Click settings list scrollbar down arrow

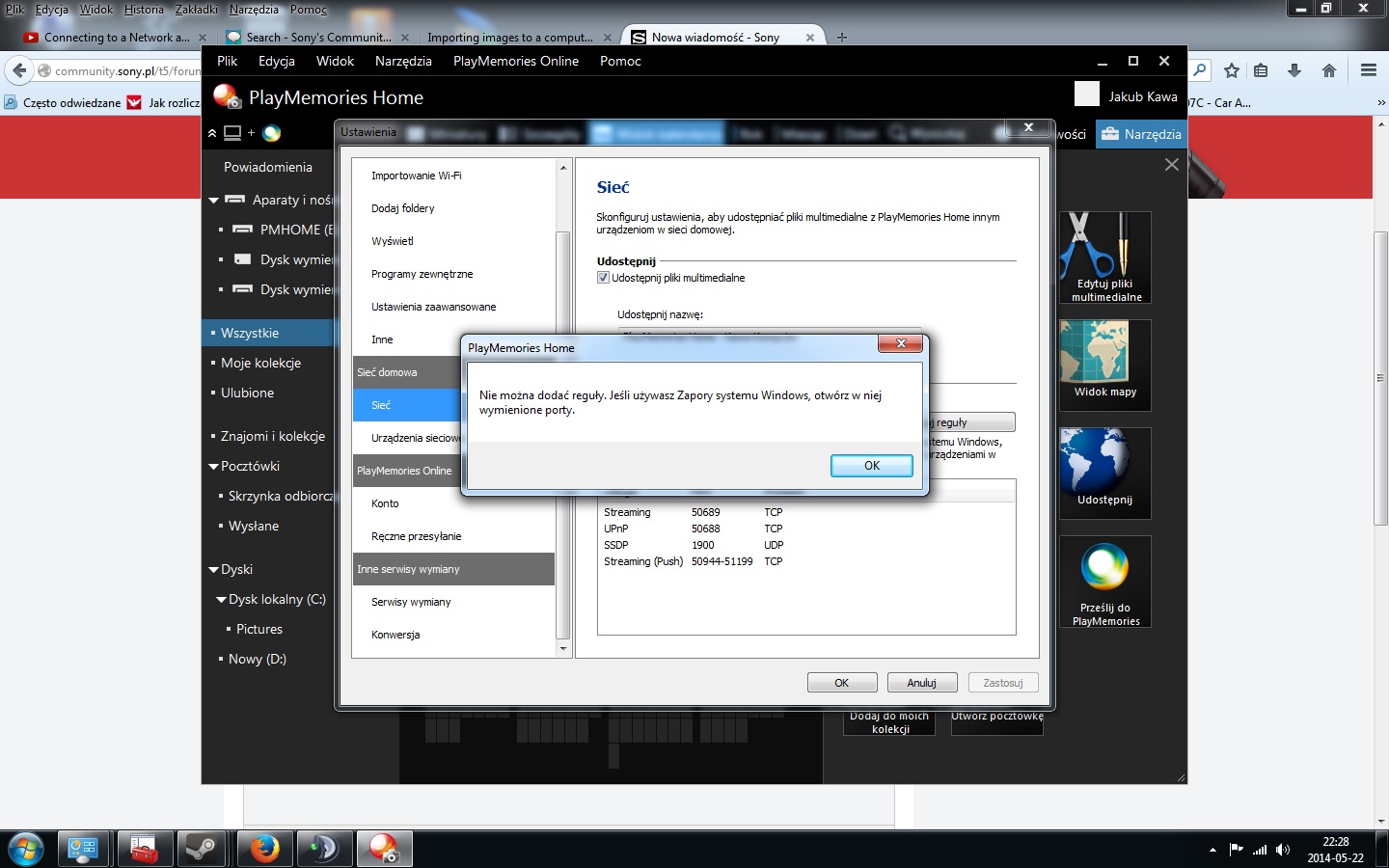[x=563, y=649]
